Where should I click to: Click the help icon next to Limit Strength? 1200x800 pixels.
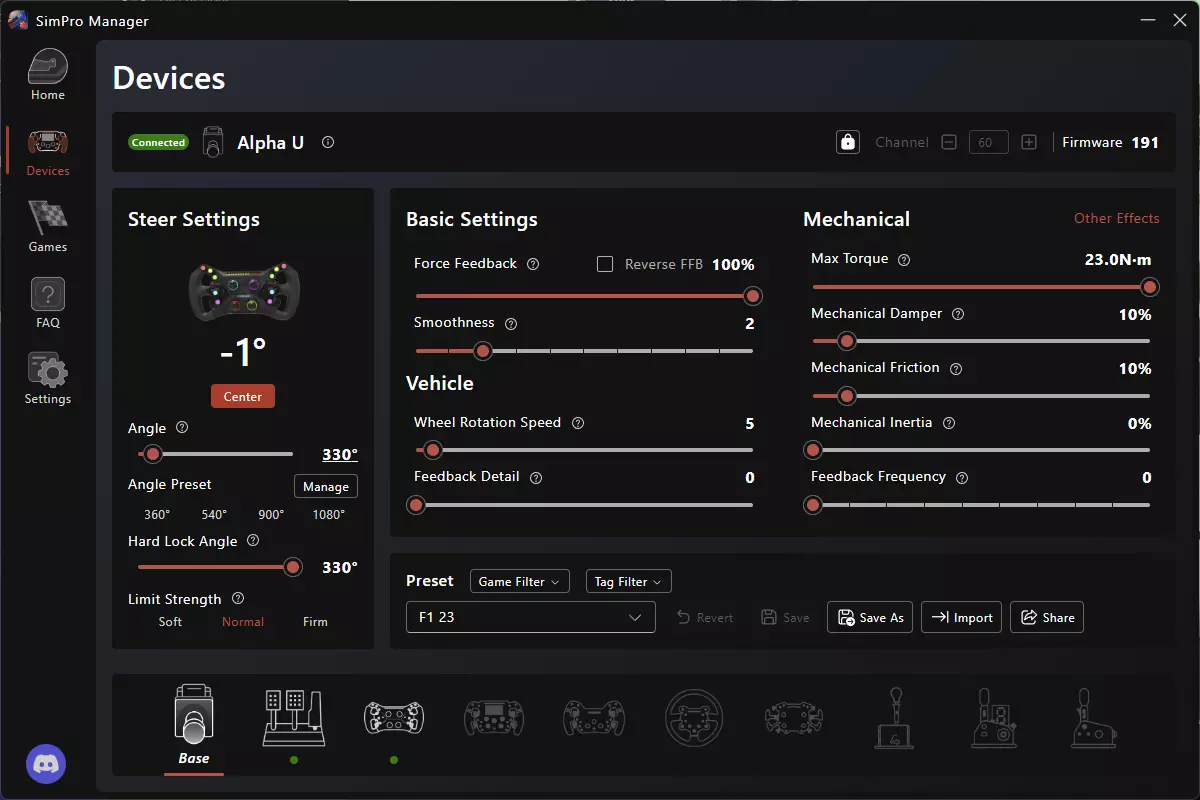[x=238, y=598]
